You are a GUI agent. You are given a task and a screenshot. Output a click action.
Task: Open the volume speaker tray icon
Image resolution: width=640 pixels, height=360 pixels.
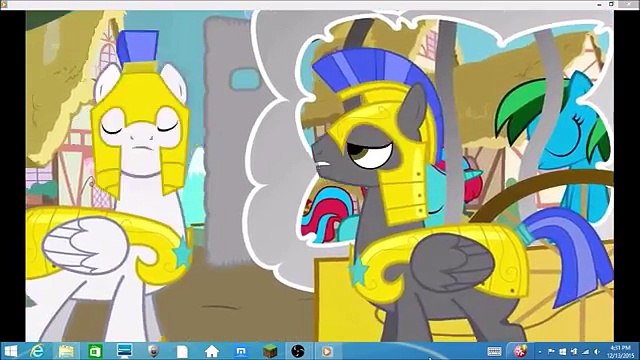pyautogui.click(x=597, y=351)
